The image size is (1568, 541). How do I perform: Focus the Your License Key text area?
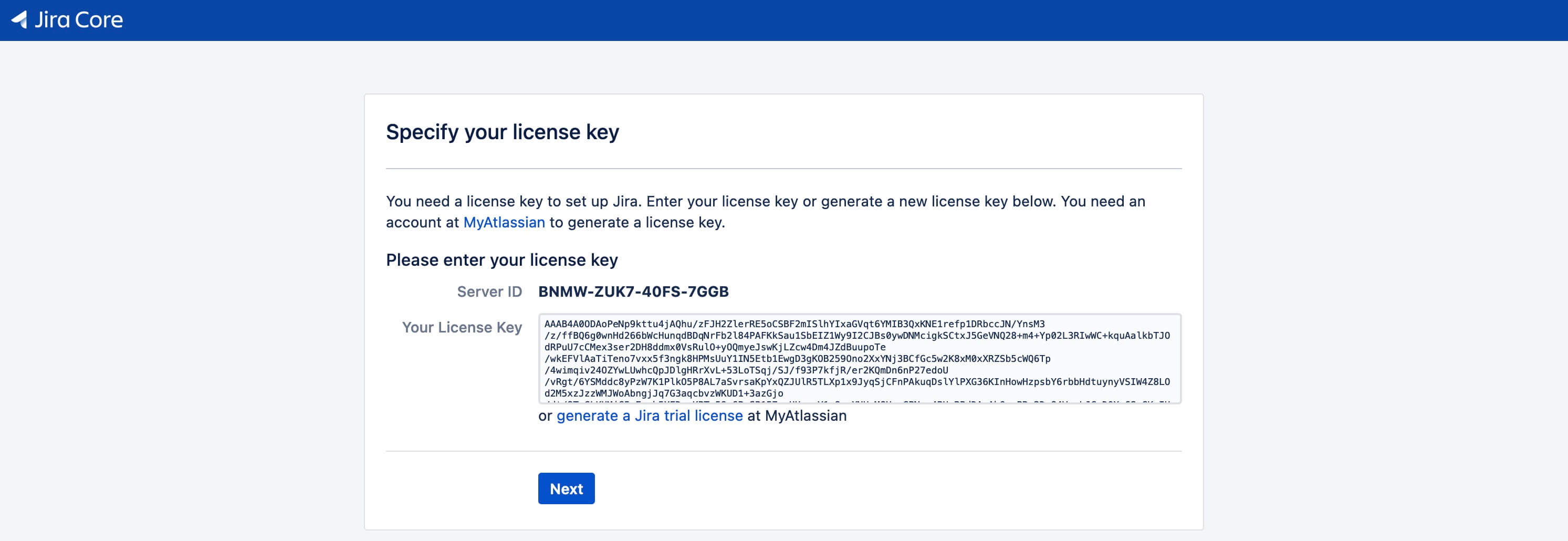[x=860, y=359]
